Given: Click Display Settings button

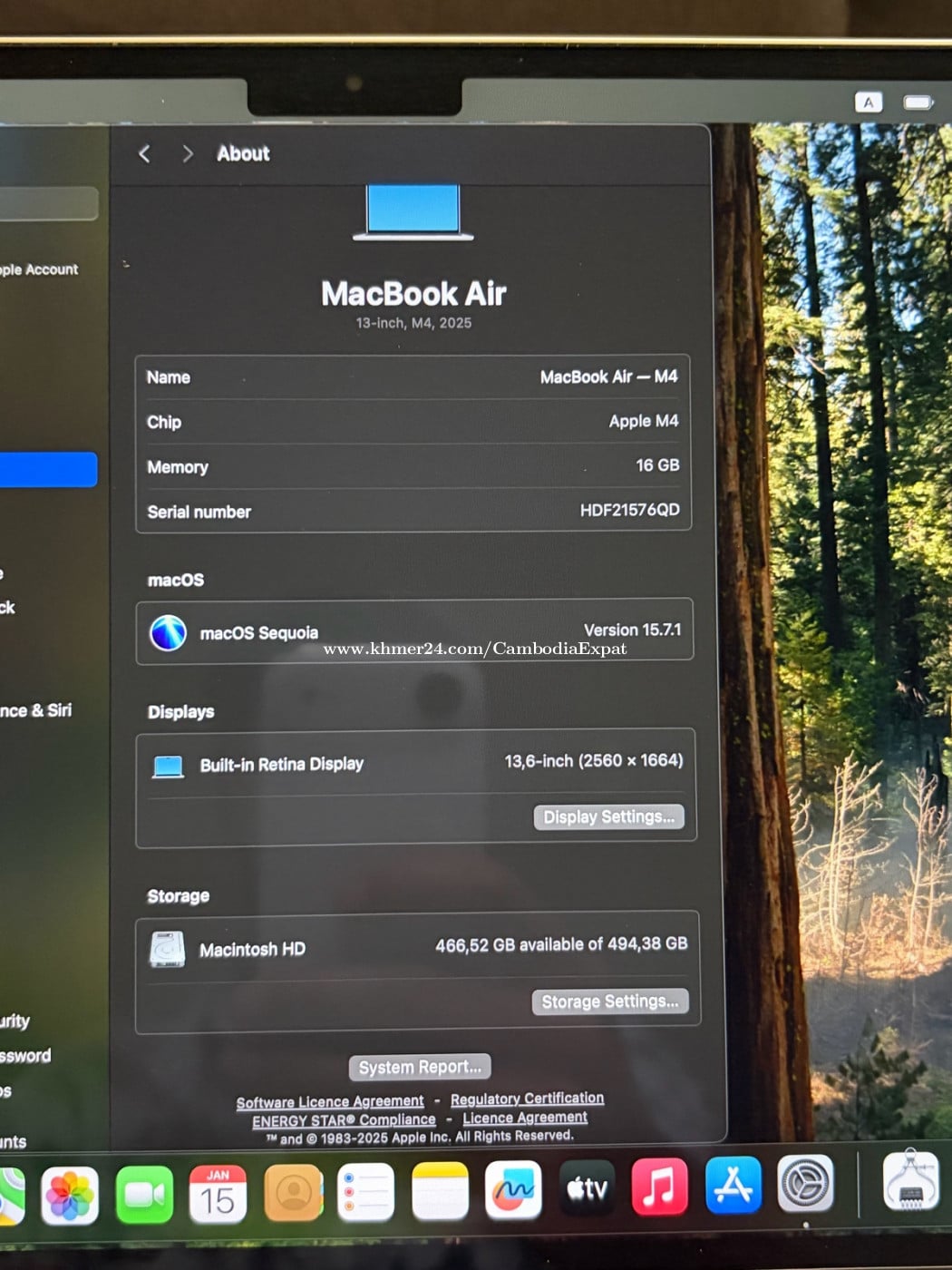Looking at the screenshot, I should pos(608,817).
